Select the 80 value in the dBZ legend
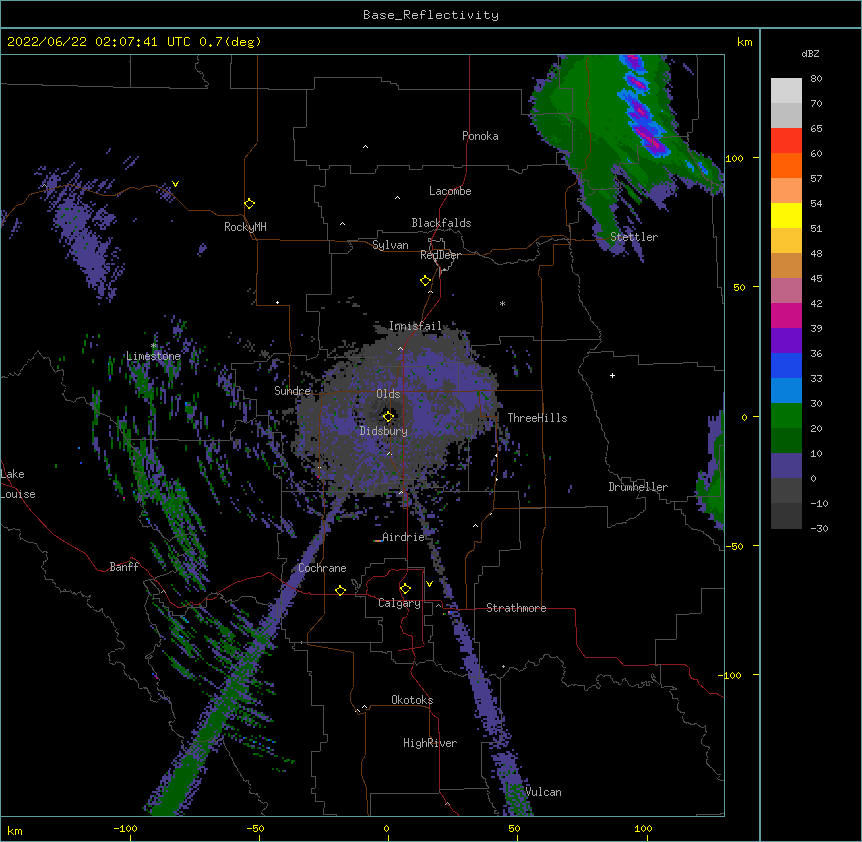Viewport: 862px width, 842px height. 816,79
